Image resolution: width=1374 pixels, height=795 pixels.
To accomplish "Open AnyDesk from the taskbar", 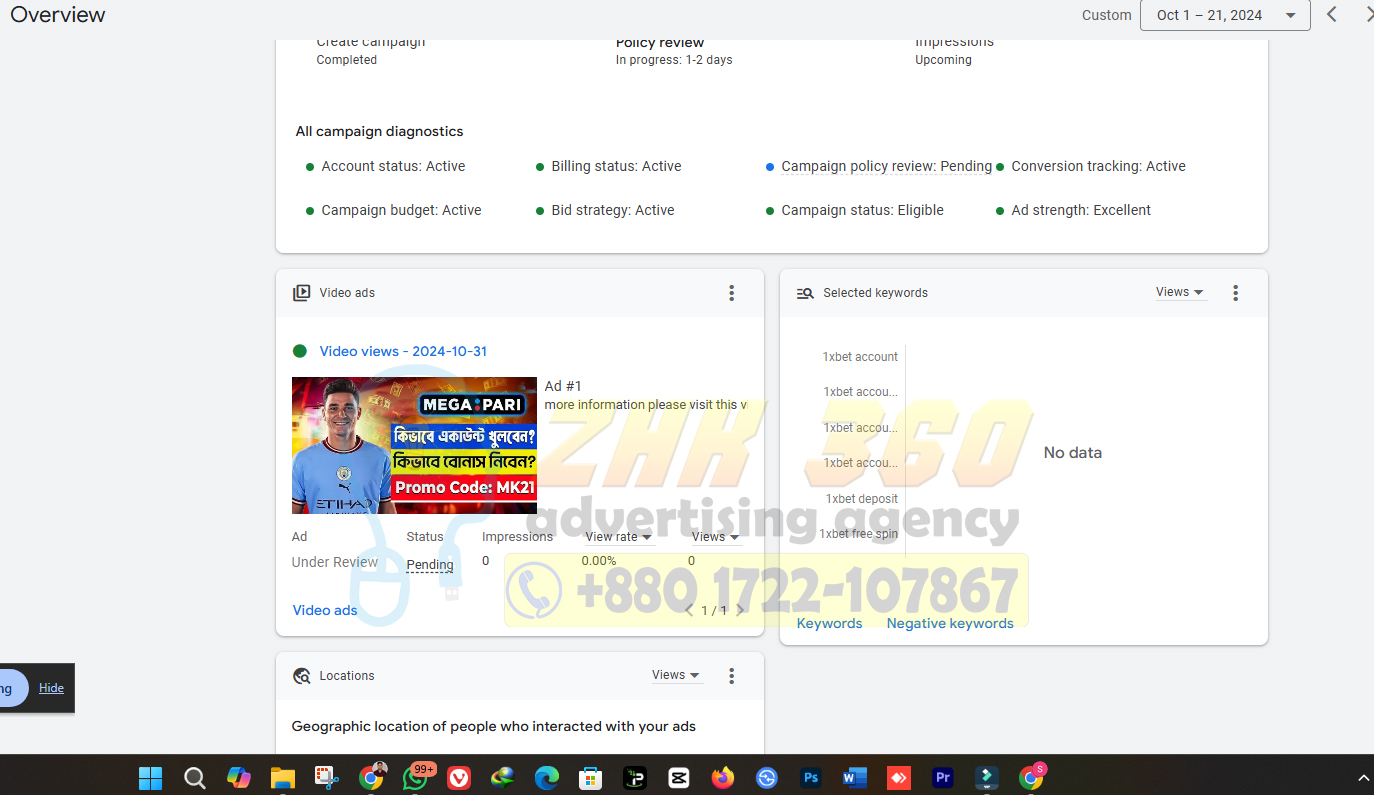I will 899,777.
